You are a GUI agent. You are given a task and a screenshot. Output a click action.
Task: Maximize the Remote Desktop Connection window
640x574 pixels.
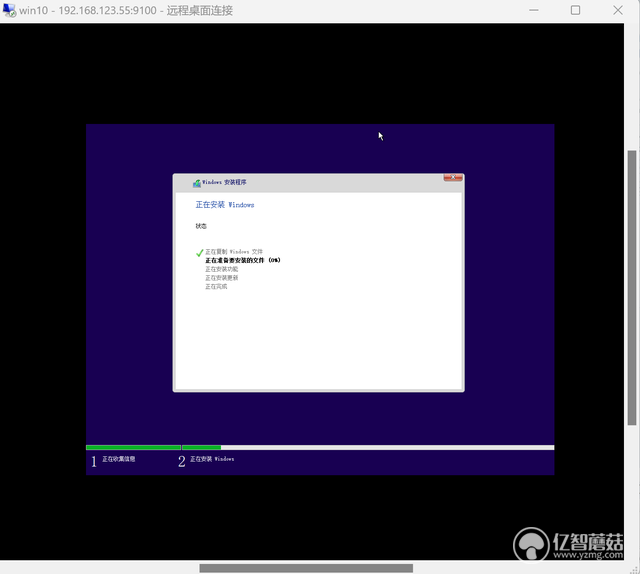click(x=576, y=10)
